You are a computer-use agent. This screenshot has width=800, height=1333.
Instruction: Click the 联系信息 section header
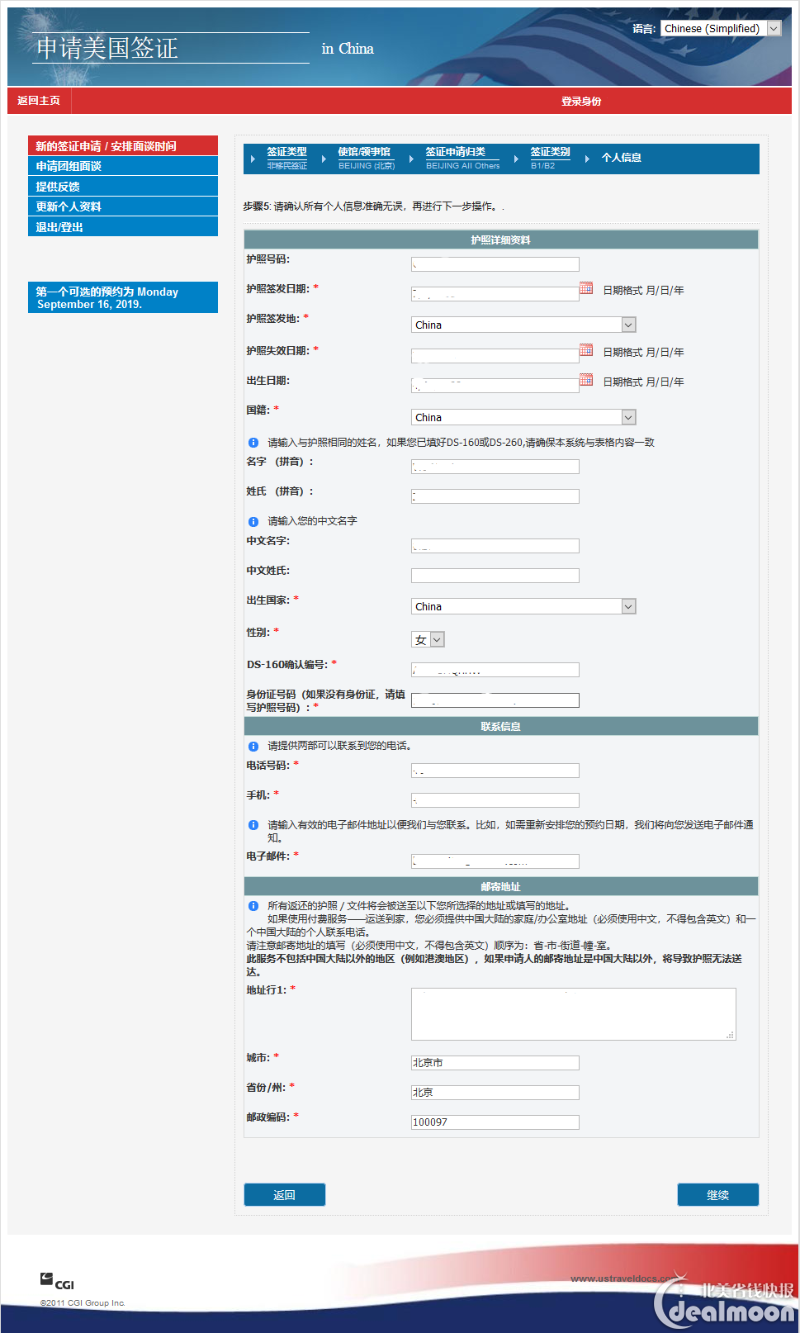pyautogui.click(x=501, y=726)
